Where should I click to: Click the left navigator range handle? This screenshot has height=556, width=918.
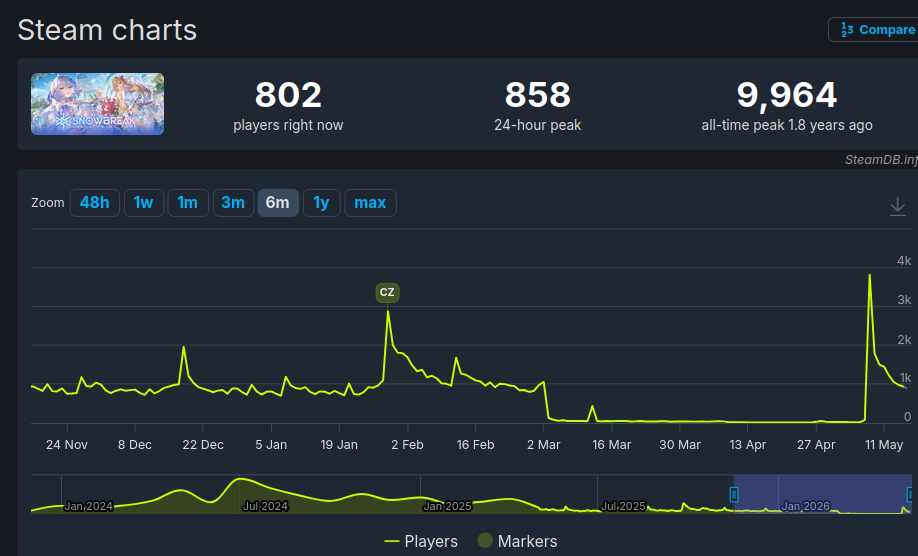click(734, 495)
